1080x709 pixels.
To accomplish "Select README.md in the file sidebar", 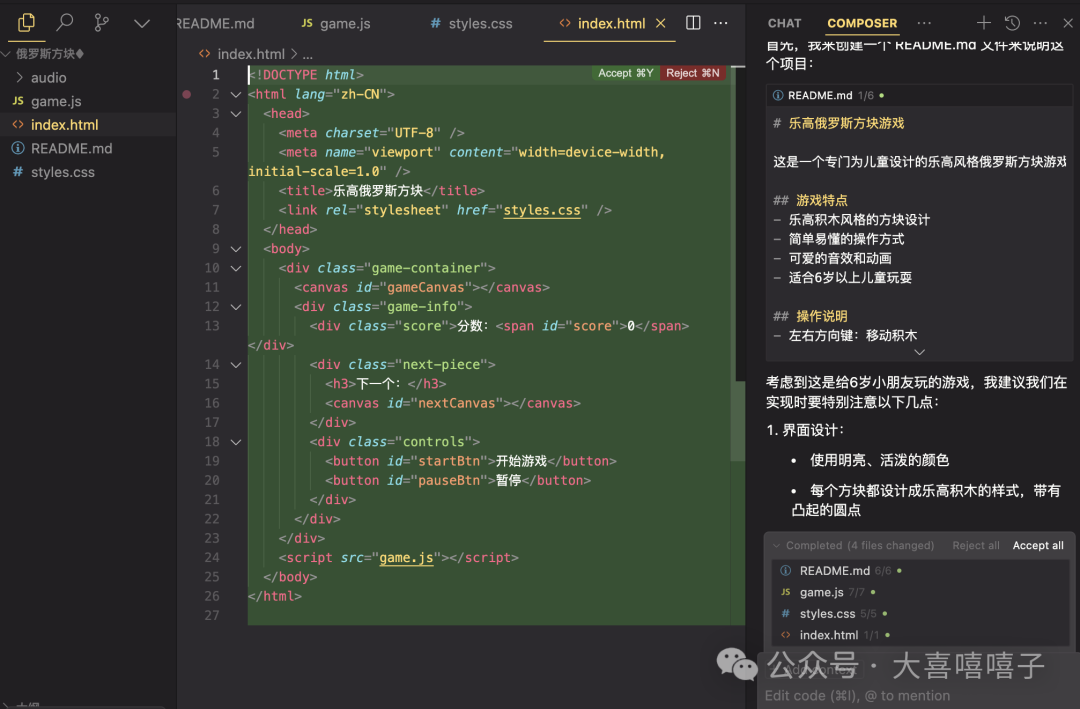I will (84, 148).
